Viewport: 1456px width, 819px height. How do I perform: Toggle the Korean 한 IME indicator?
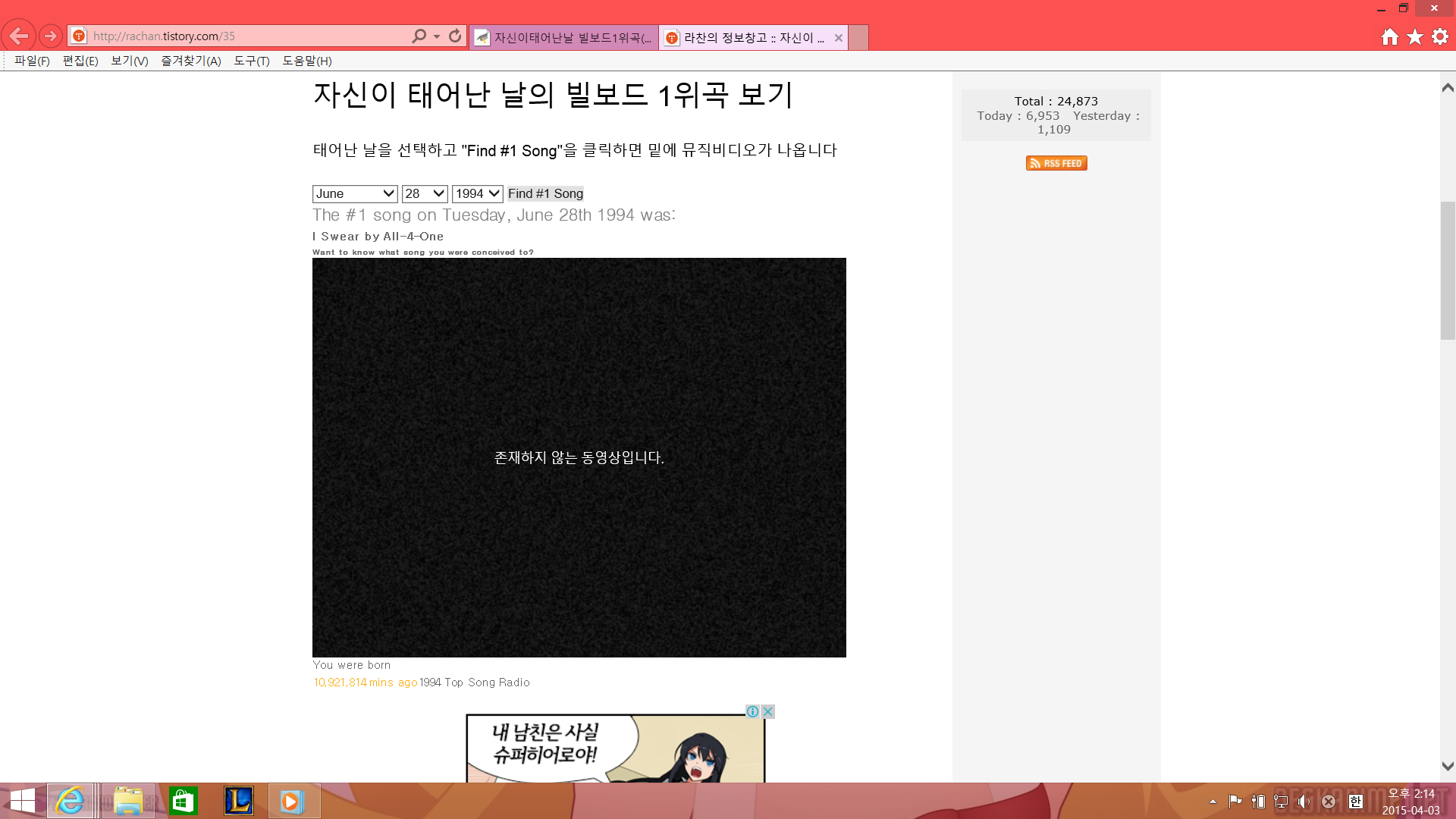click(x=1356, y=801)
